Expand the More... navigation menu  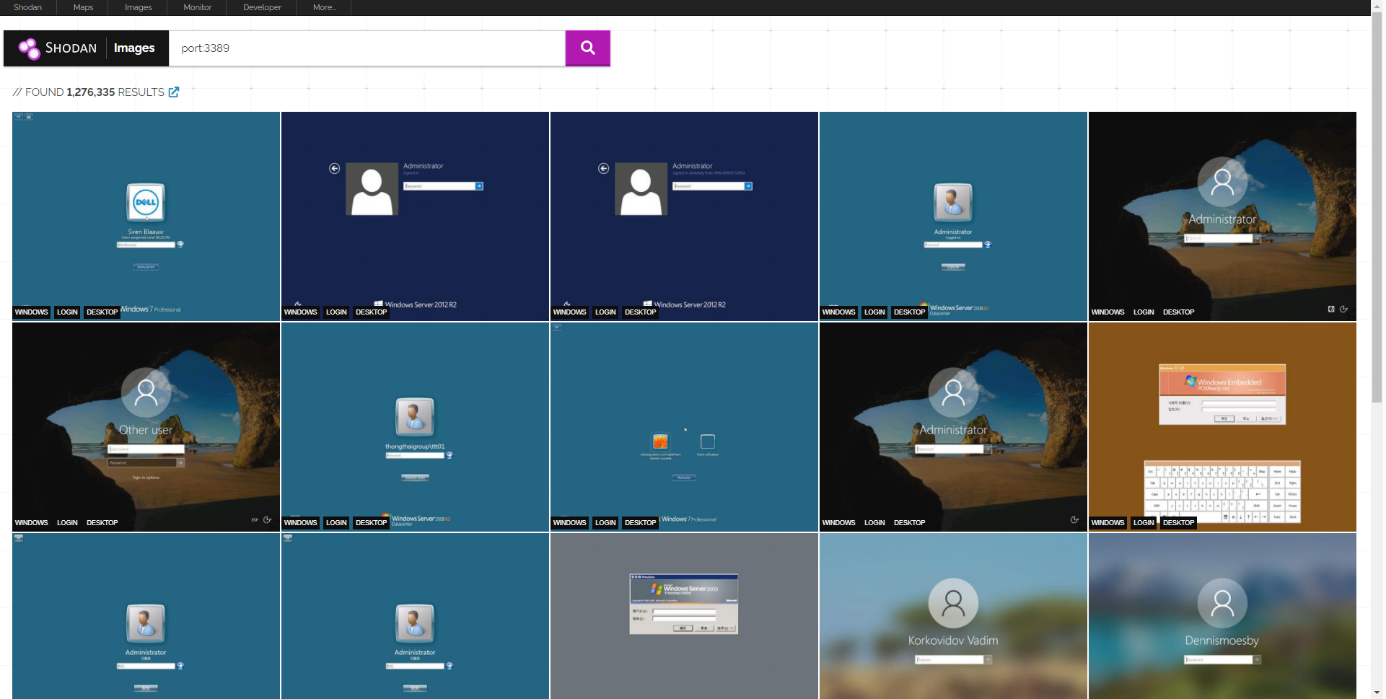coord(324,7)
